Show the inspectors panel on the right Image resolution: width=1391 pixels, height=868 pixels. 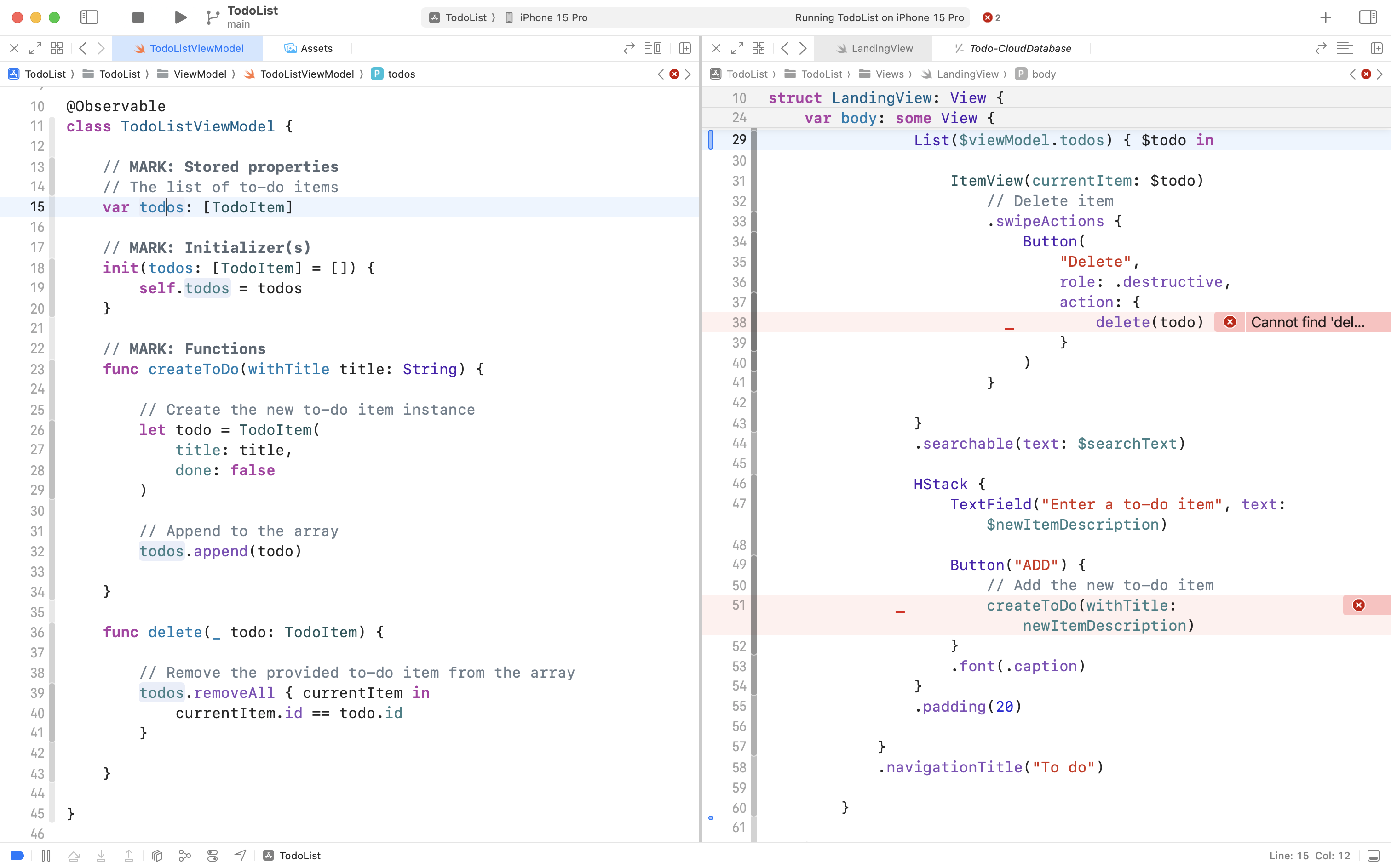pos(1368,17)
